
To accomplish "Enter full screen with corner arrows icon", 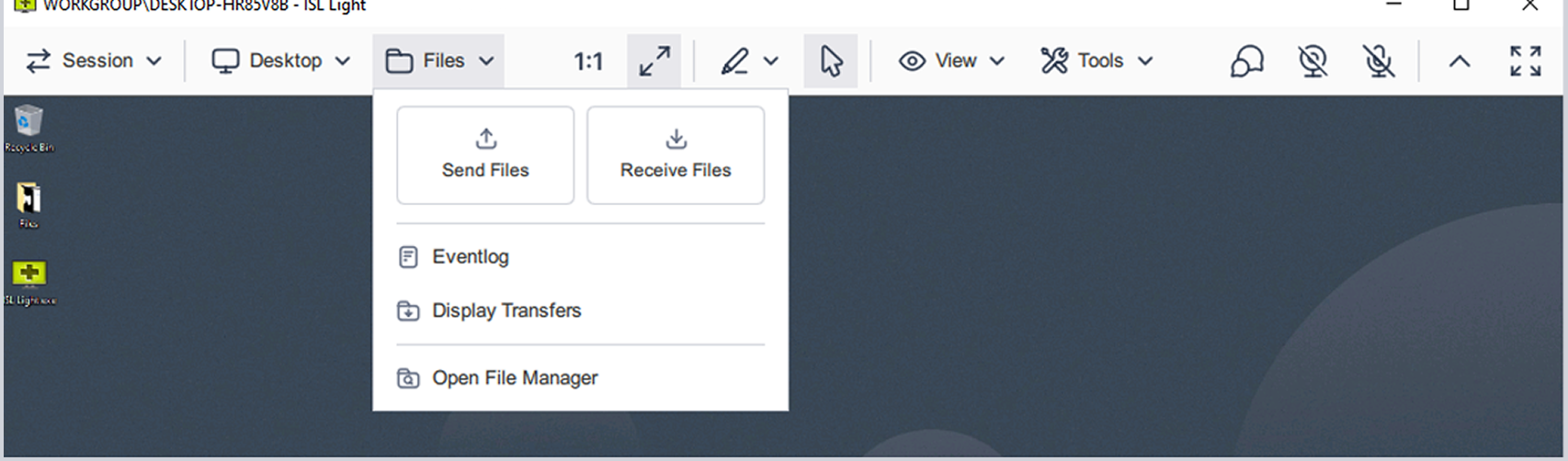I will point(1526,62).
